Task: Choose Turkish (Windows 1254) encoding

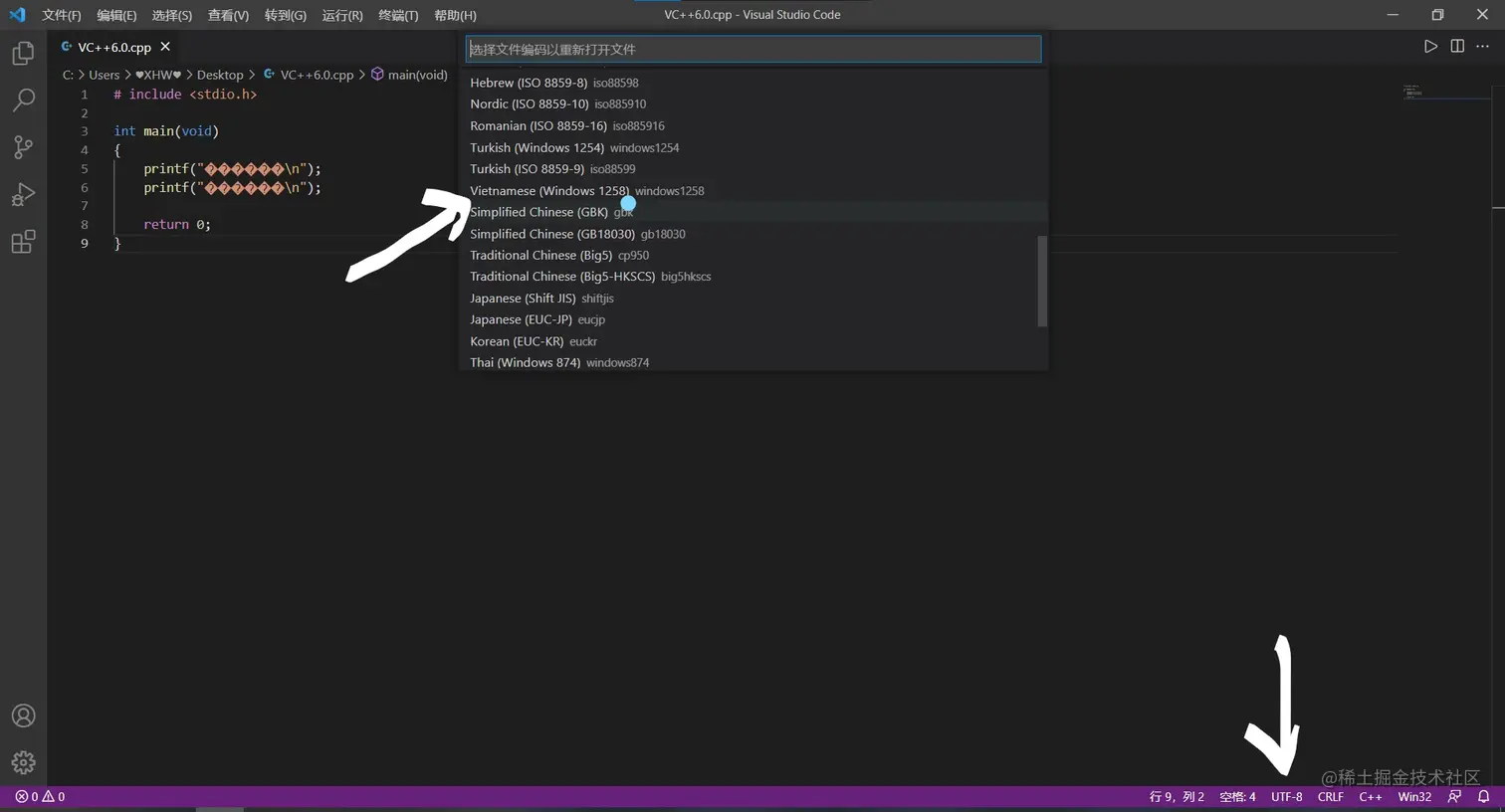Action: [753, 147]
